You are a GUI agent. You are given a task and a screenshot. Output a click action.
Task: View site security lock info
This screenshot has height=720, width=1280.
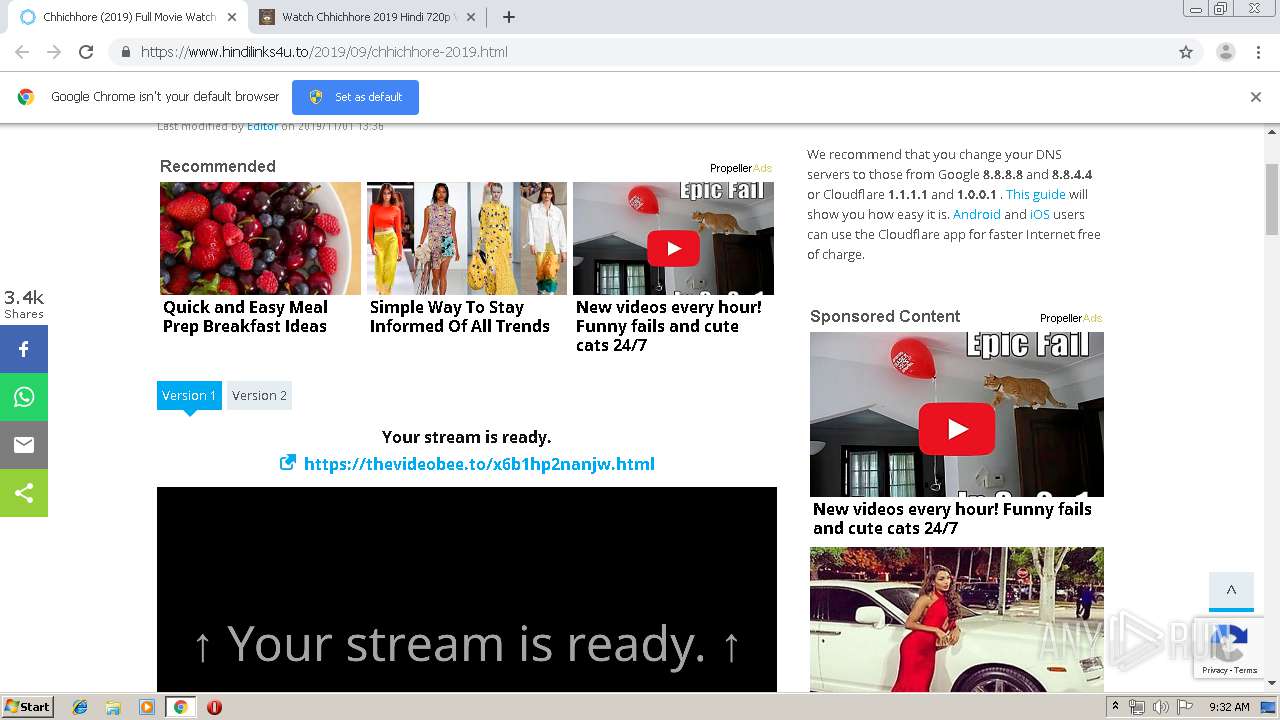click(125, 52)
